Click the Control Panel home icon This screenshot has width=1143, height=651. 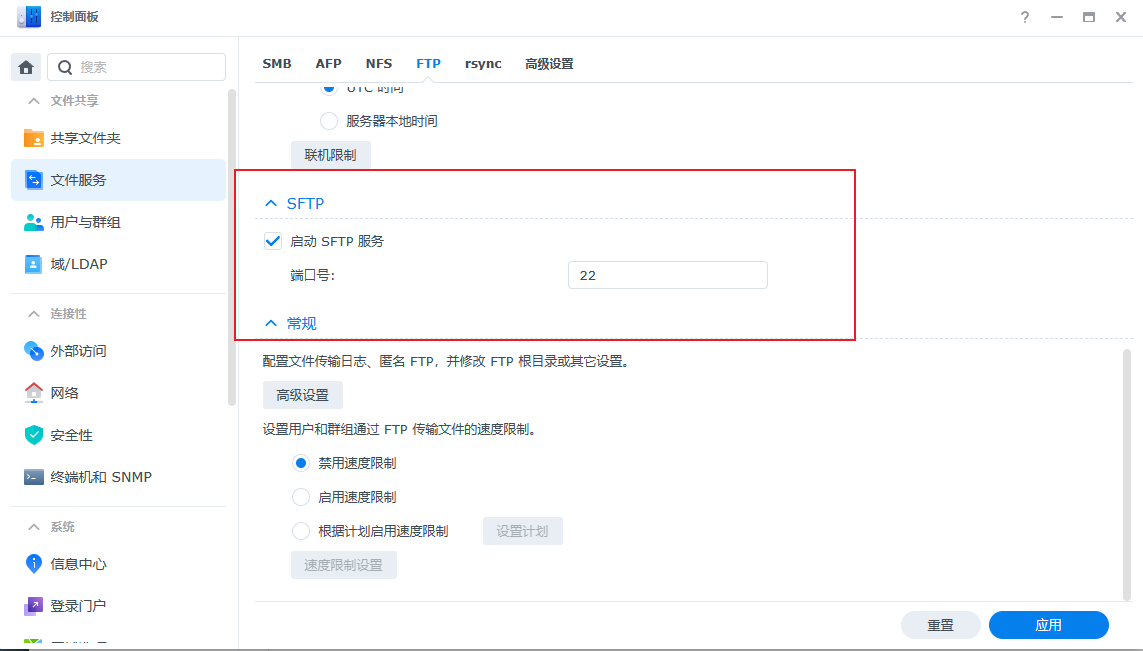pos(26,67)
